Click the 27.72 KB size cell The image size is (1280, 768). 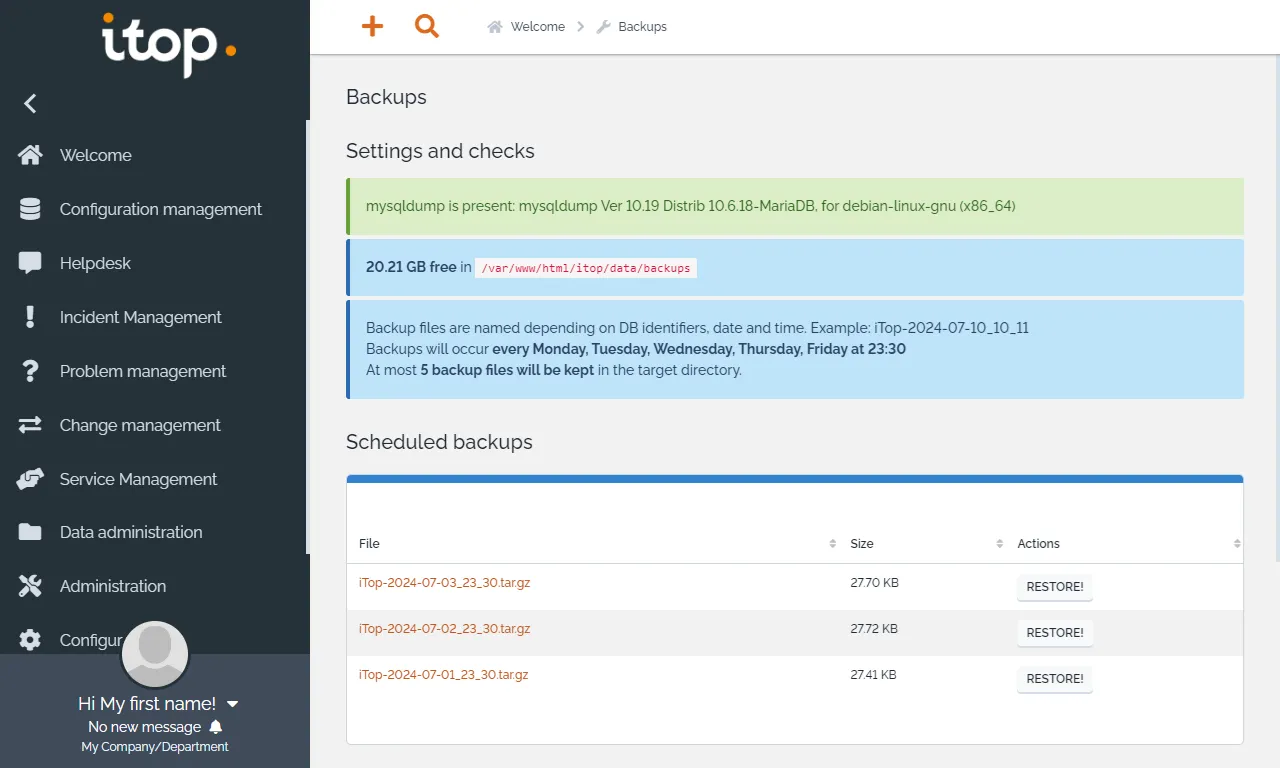(874, 629)
